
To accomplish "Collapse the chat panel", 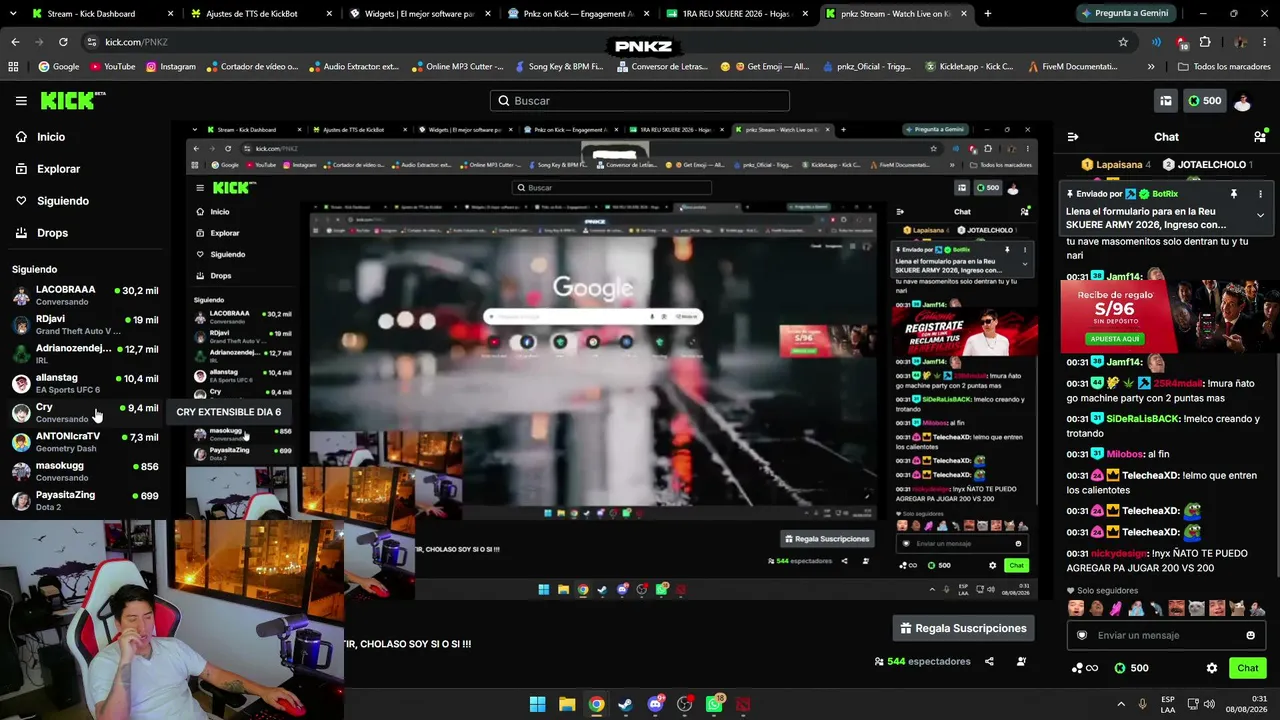I will (1073, 137).
